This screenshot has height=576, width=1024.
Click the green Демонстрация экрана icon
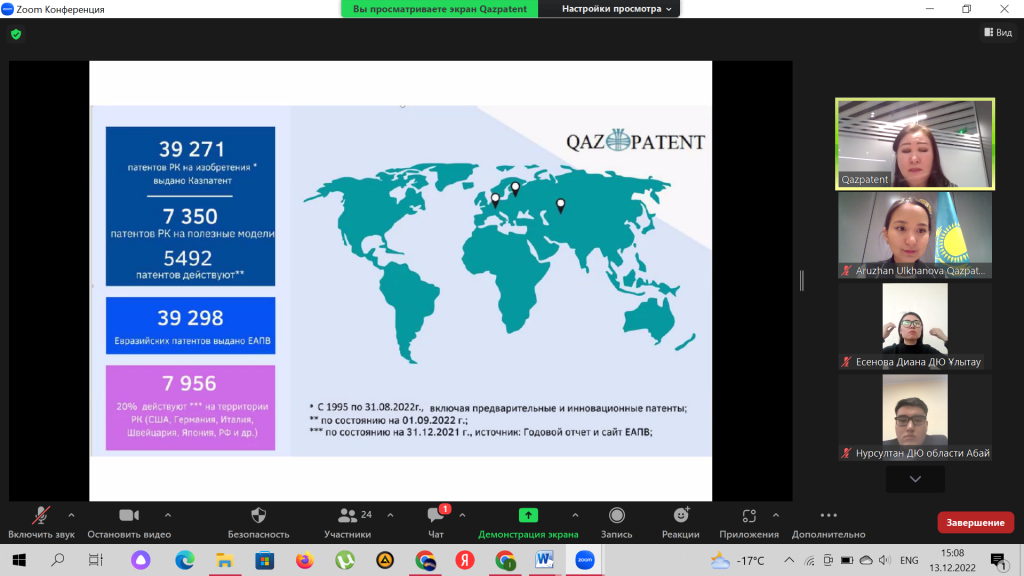(x=528, y=516)
